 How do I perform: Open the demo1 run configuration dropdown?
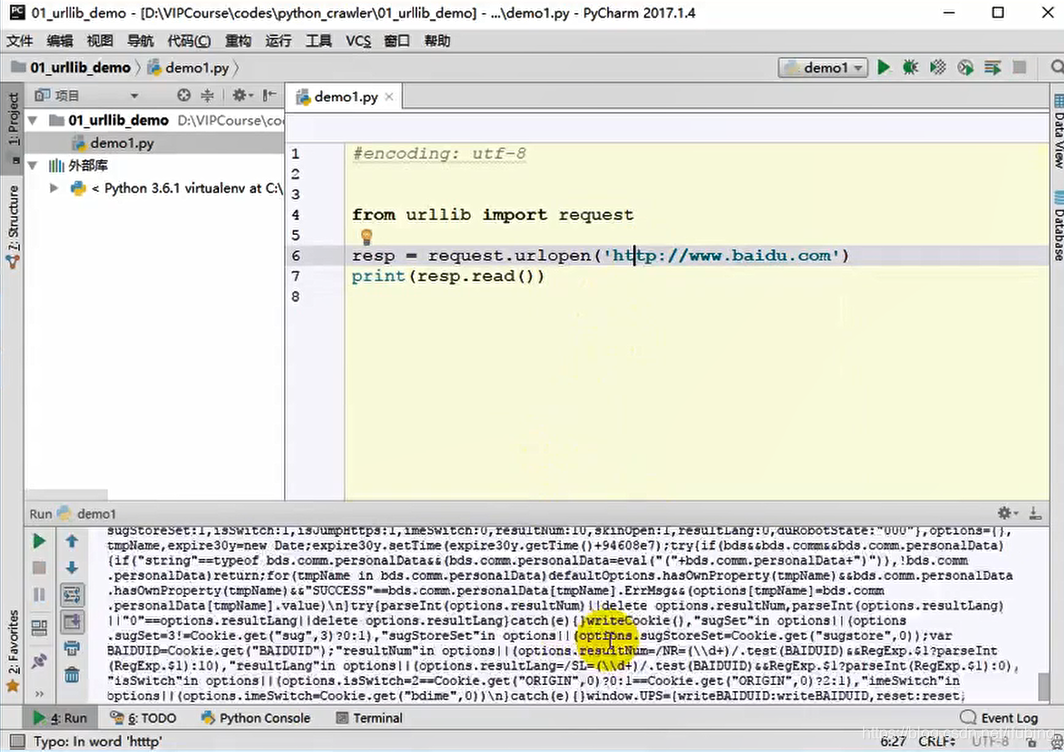point(823,67)
